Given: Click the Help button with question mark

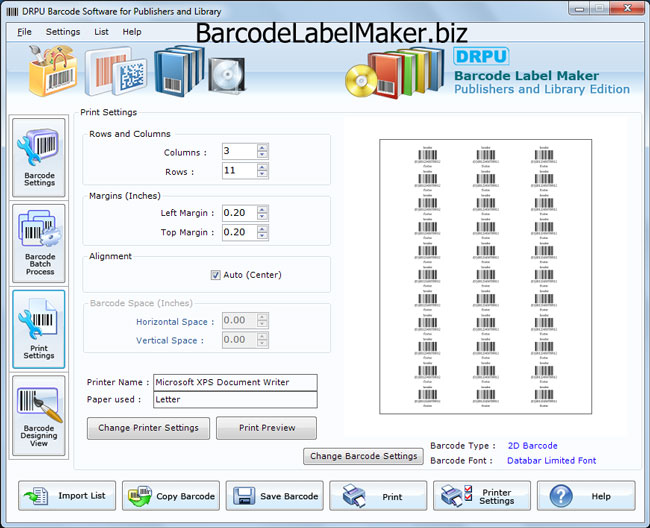Looking at the screenshot, I should 586,496.
